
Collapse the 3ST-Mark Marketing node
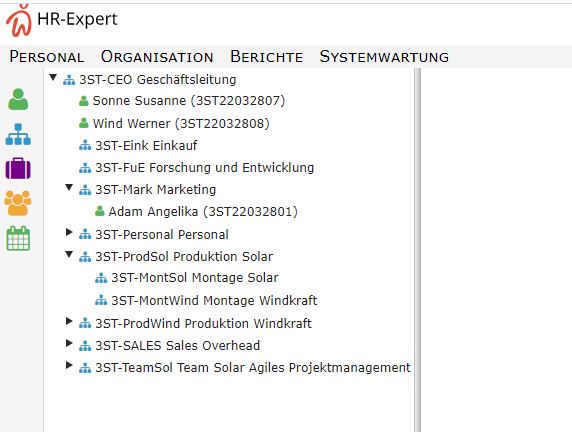tap(69, 188)
